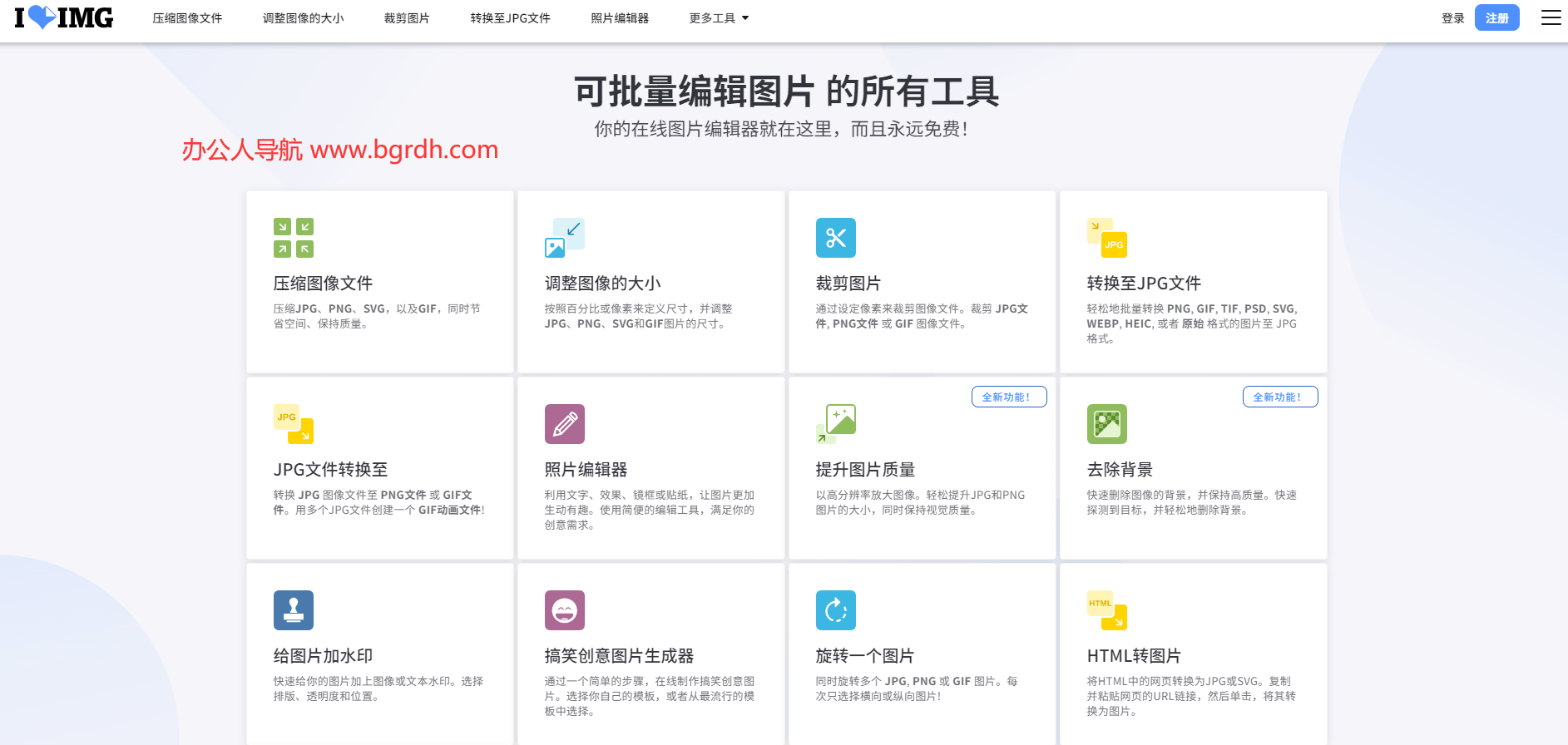This screenshot has width=1568, height=745.
Task: Open 压缩图像文件 in the top navigation
Action: coord(187,18)
